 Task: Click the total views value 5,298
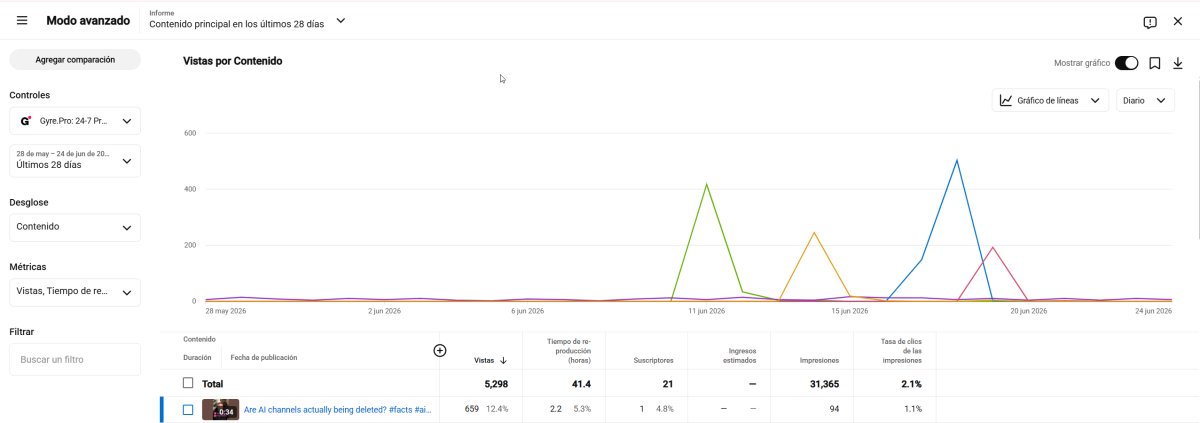pyautogui.click(x=494, y=384)
